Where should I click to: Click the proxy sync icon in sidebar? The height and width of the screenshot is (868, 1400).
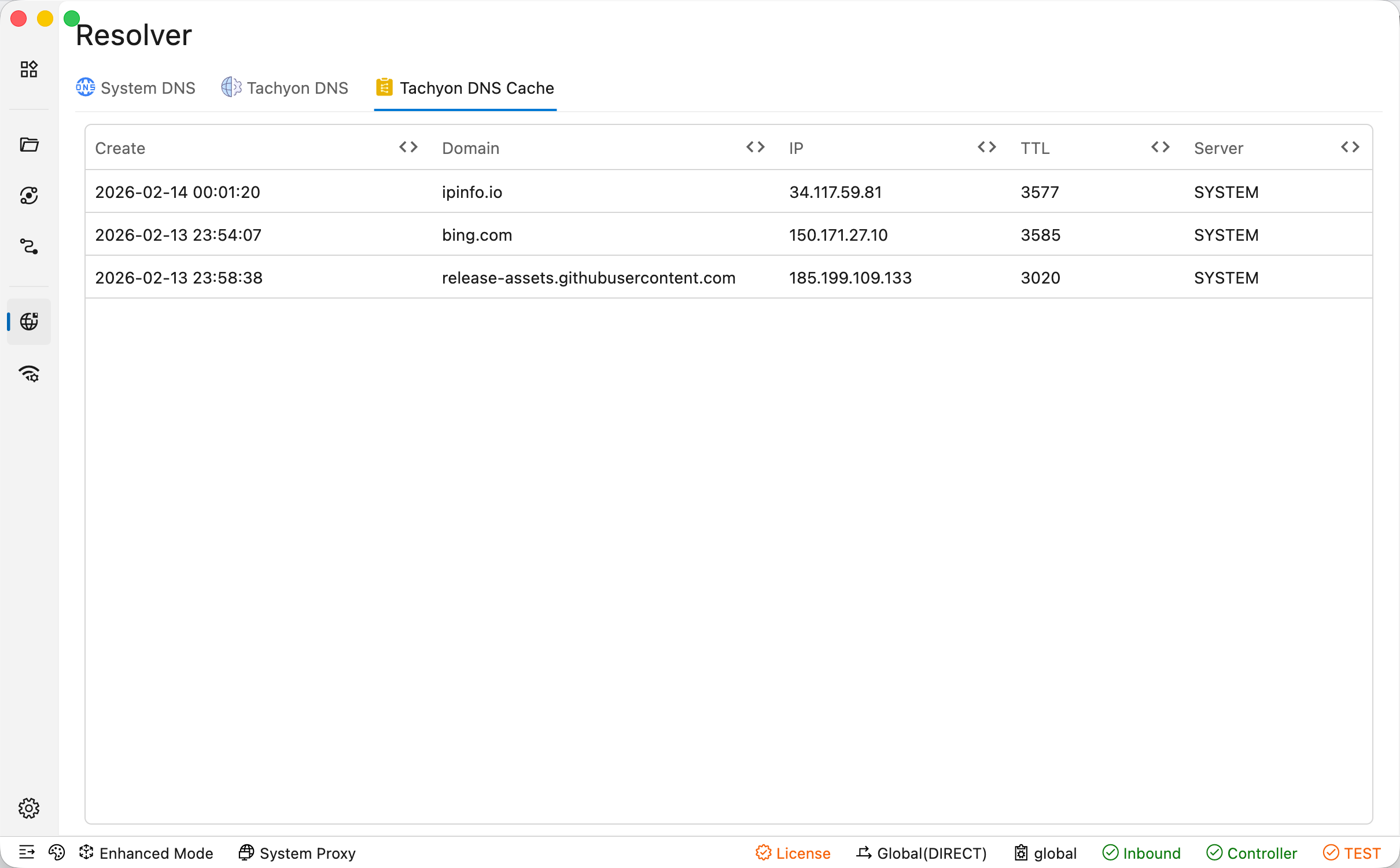point(29,196)
